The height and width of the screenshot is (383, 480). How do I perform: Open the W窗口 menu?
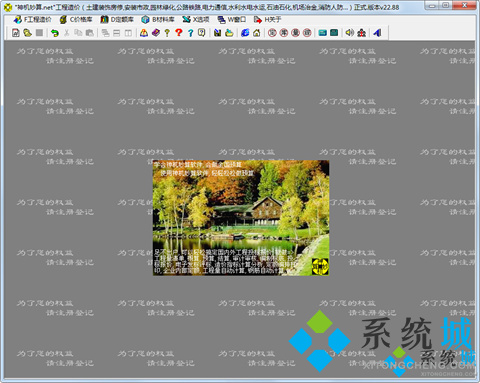pos(232,20)
